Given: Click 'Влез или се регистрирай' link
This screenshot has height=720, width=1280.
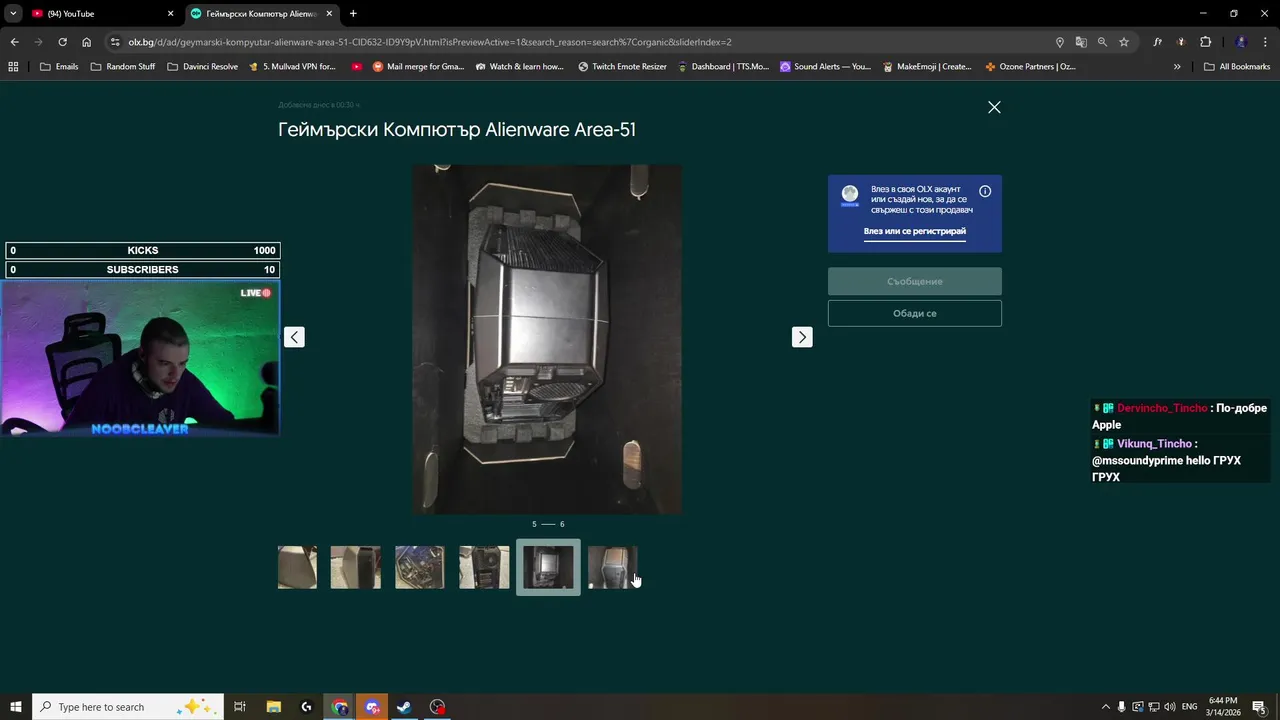Looking at the screenshot, I should (915, 231).
